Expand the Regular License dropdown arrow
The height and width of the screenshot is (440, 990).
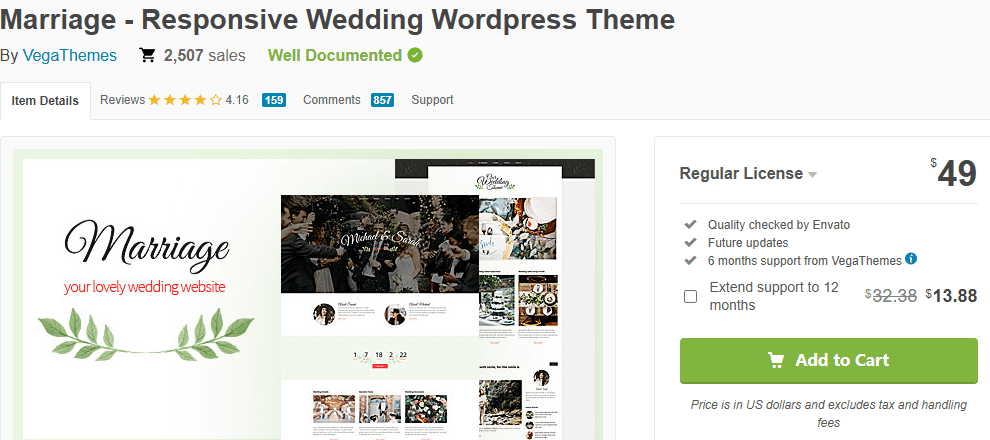813,175
